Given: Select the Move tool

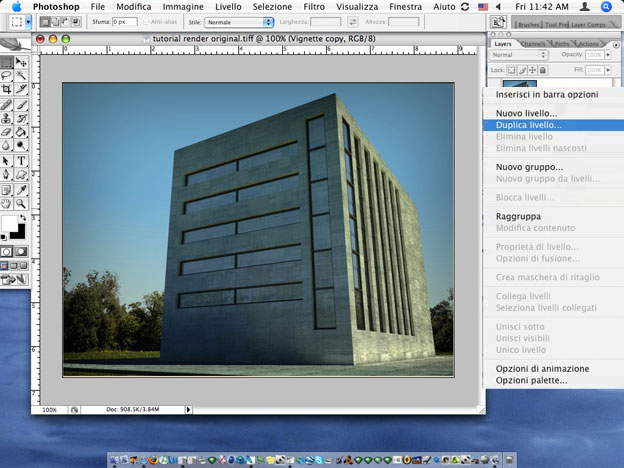Looking at the screenshot, I should pyautogui.click(x=22, y=62).
